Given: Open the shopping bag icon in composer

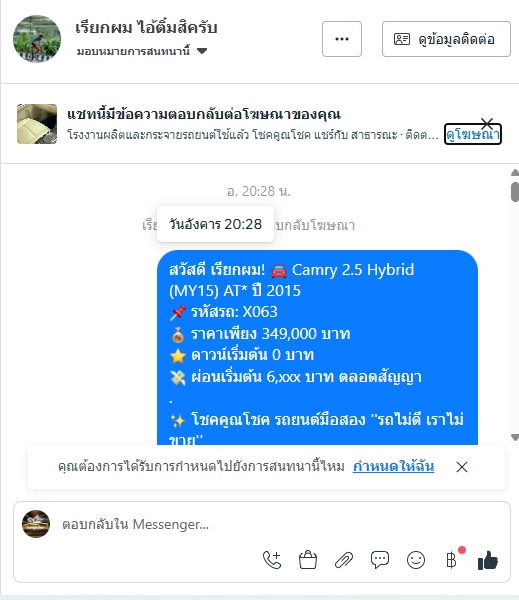Looking at the screenshot, I should click(308, 560).
